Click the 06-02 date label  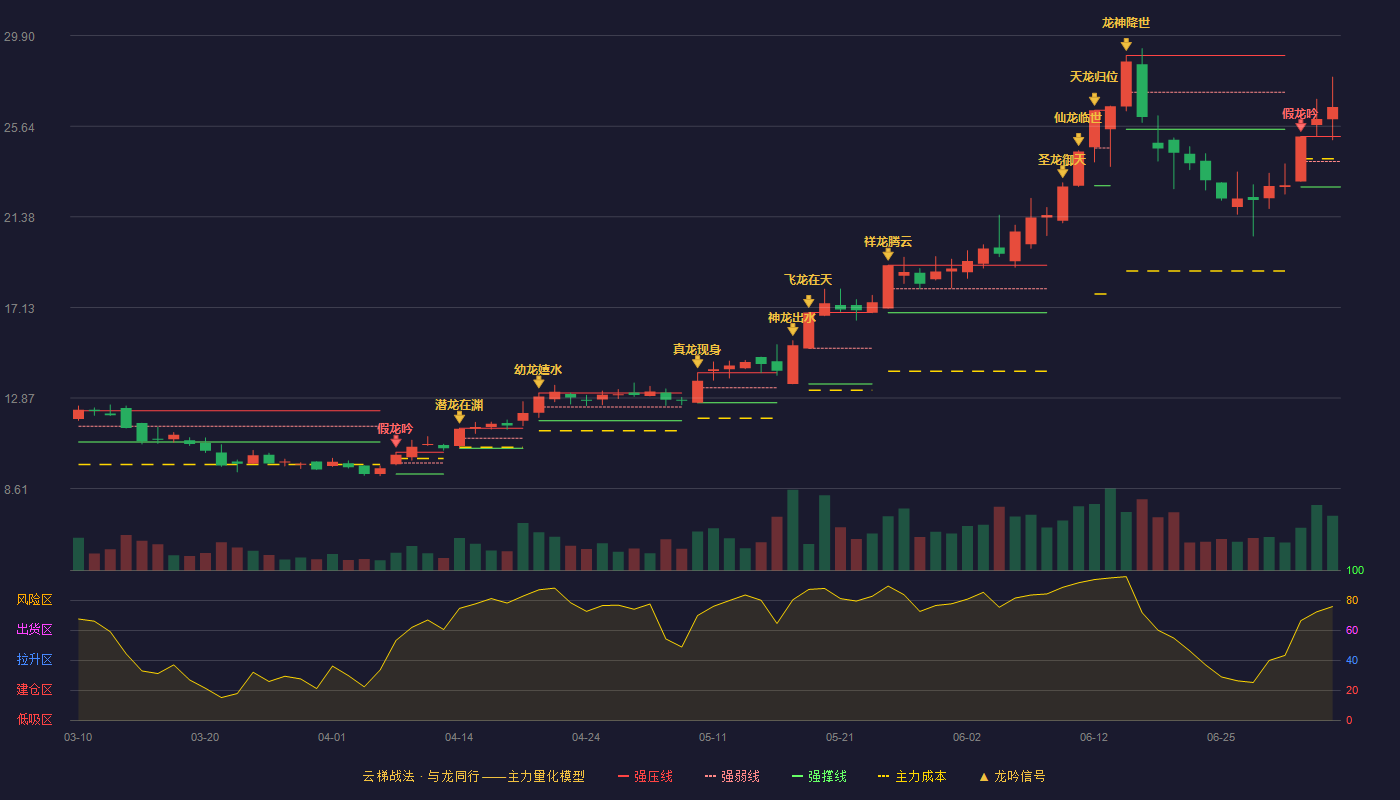[x=967, y=737]
